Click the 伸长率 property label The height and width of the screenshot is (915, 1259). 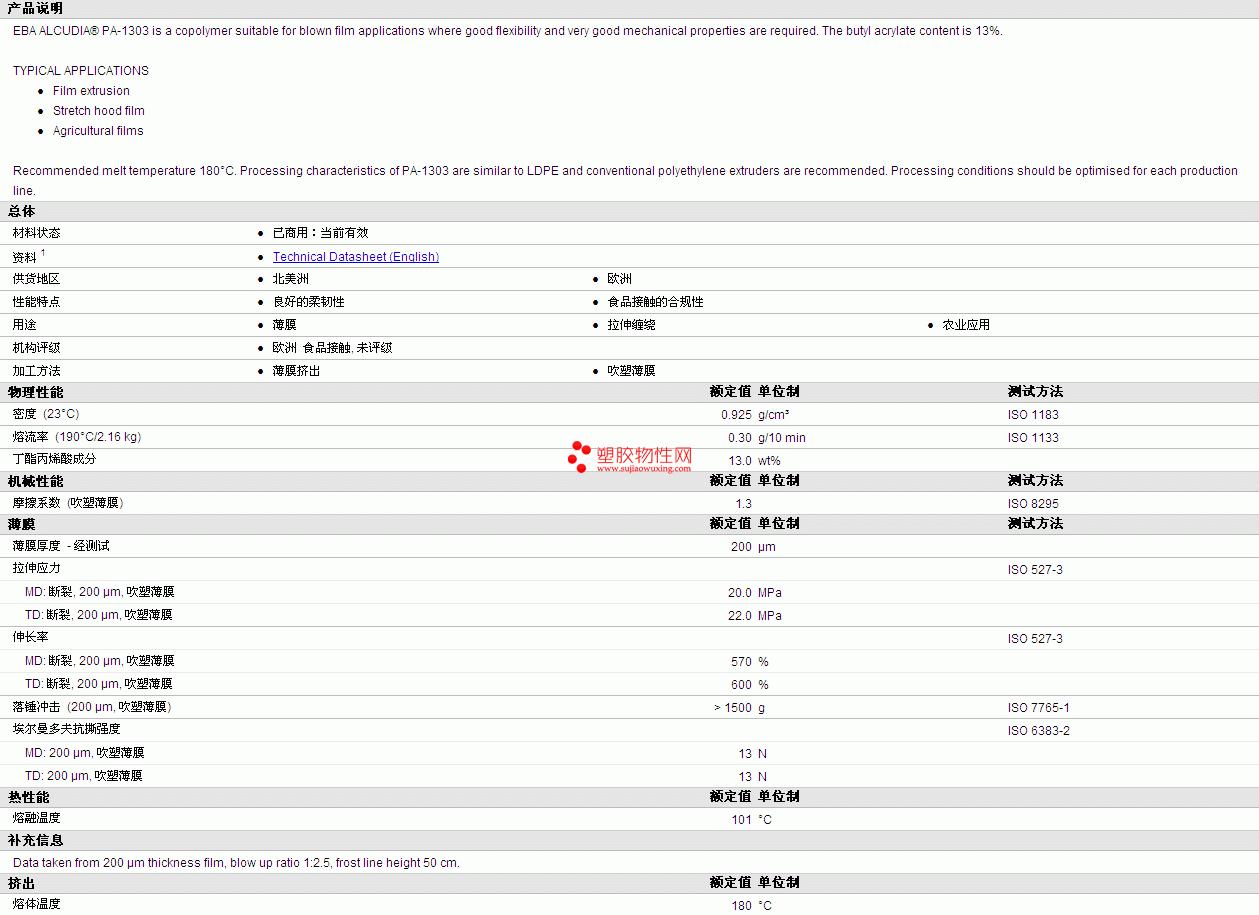click(31, 637)
